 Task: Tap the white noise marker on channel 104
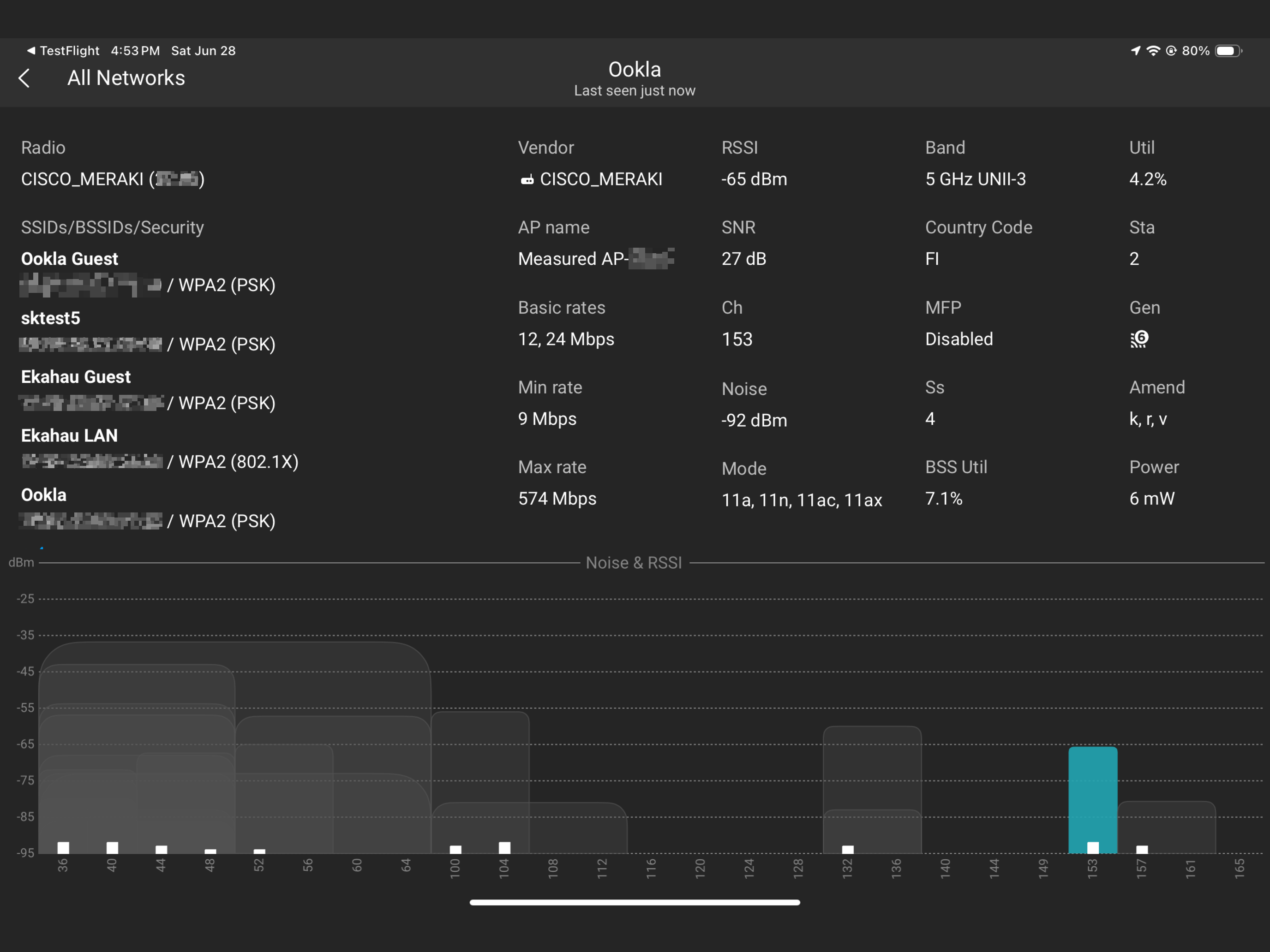coord(504,848)
